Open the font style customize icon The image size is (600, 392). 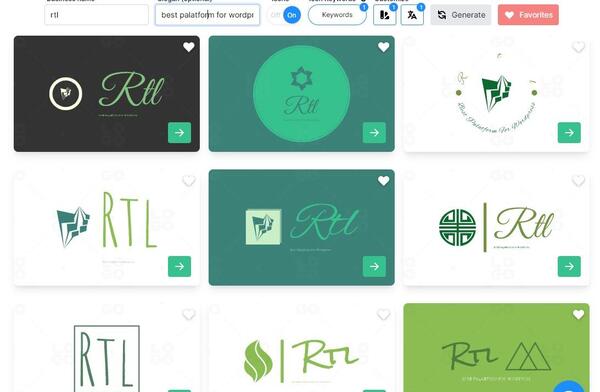click(385, 15)
